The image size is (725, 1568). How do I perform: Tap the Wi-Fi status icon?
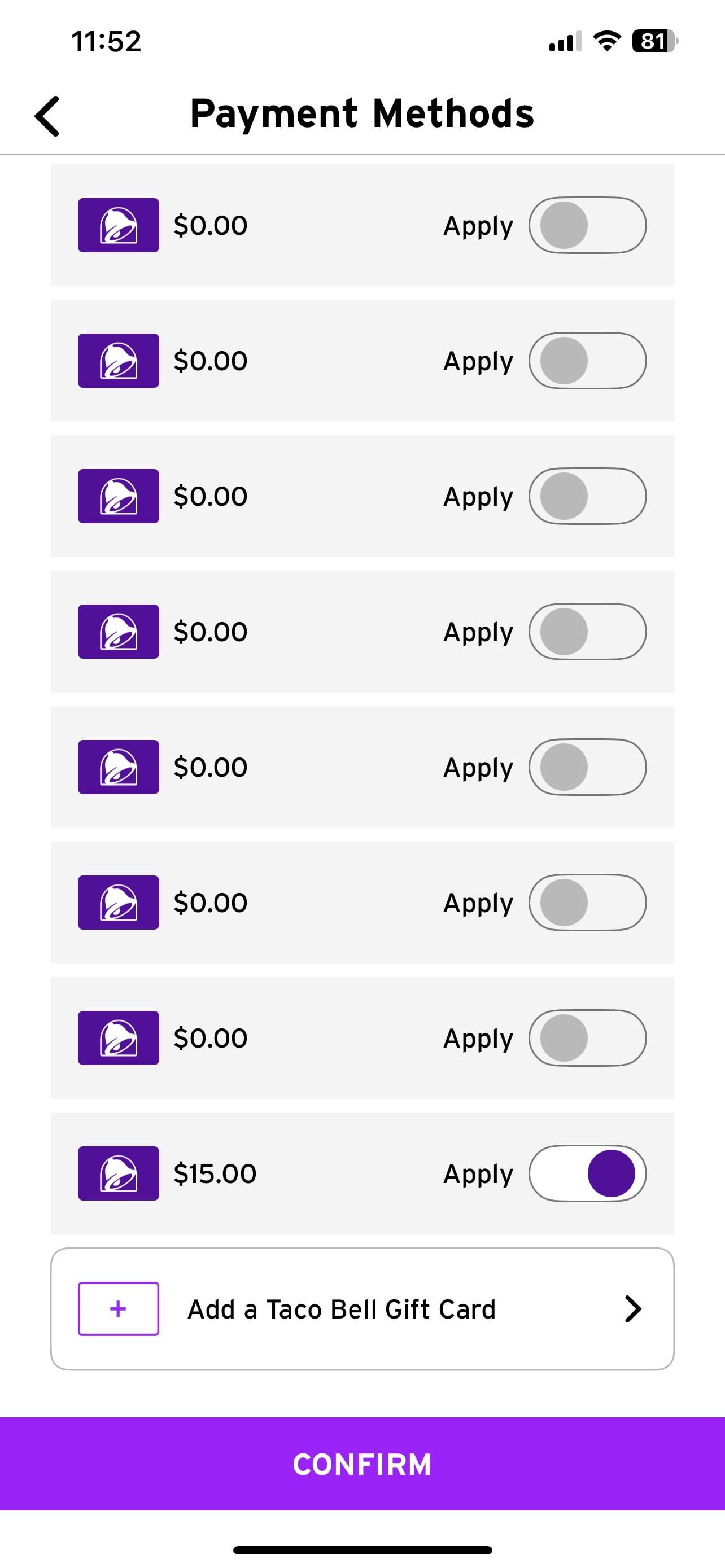tap(606, 41)
